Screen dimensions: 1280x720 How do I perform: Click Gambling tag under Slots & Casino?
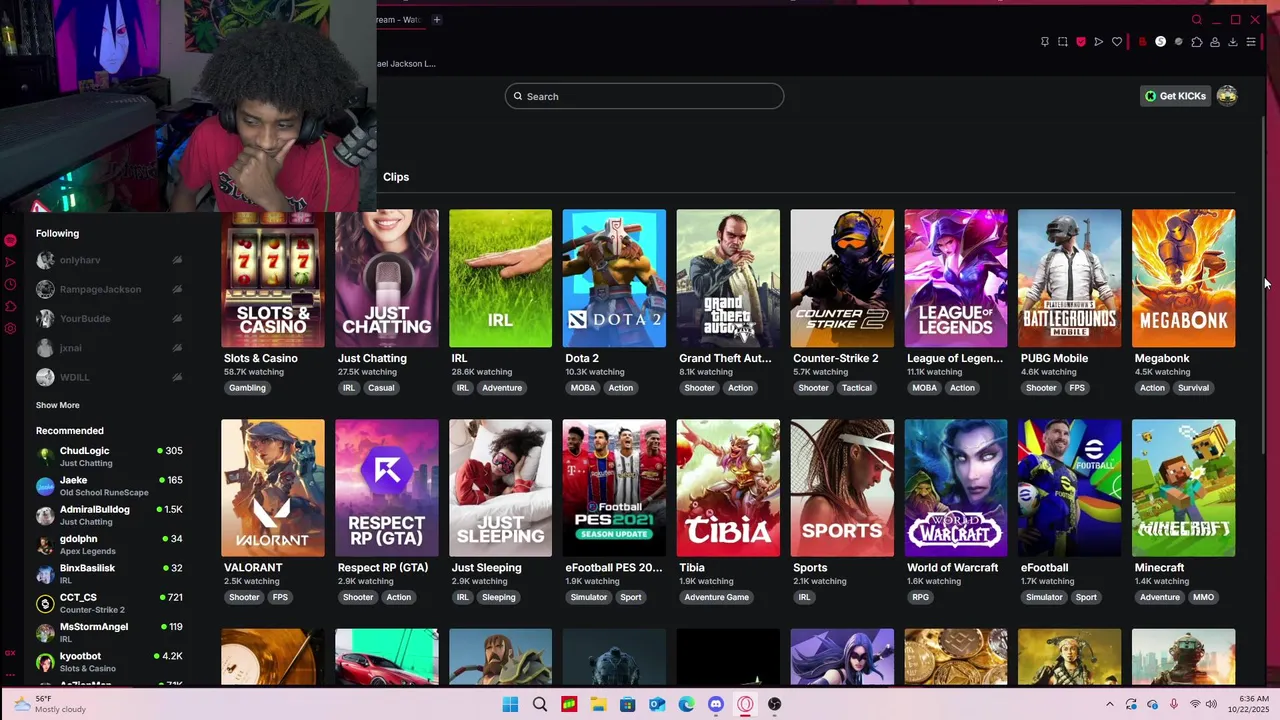click(247, 388)
